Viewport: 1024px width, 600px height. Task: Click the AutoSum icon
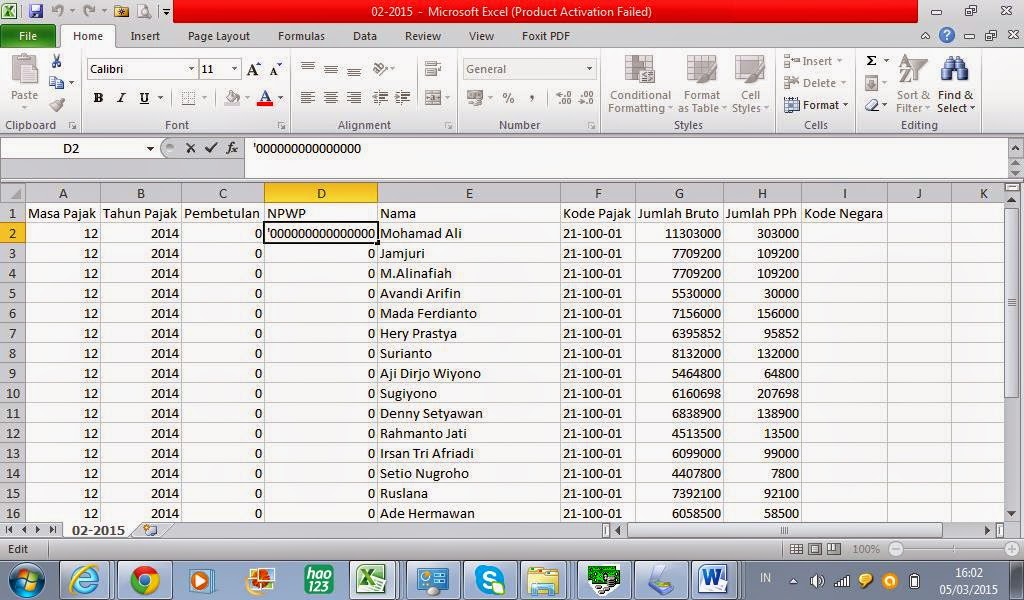tap(870, 60)
